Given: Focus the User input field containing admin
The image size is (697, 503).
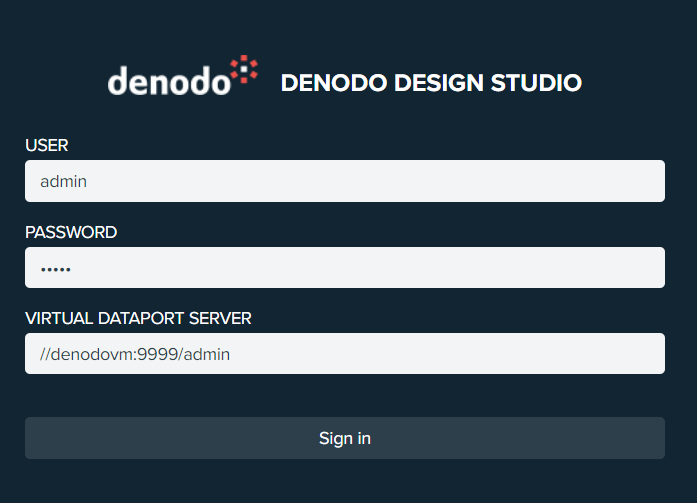Looking at the screenshot, I should point(345,181).
